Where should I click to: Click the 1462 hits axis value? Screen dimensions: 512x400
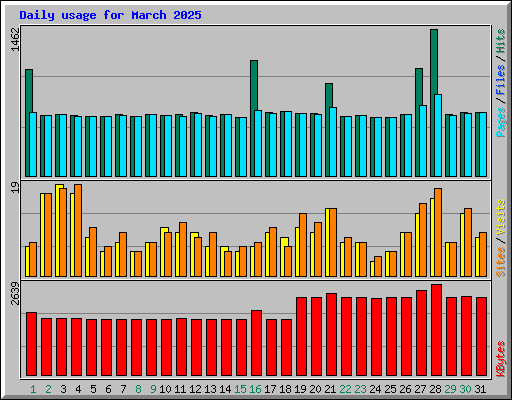click(x=15, y=39)
